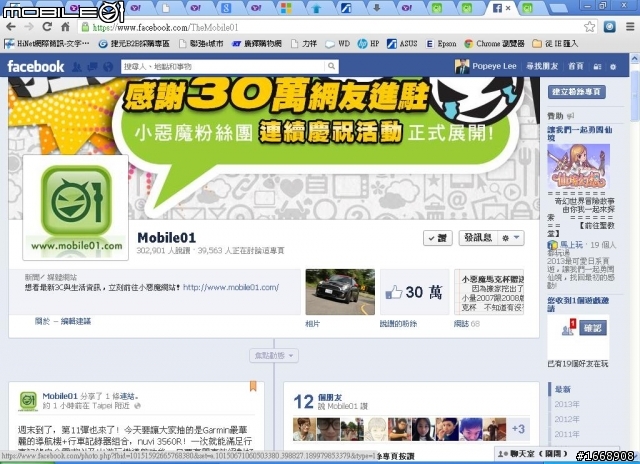640x464 pixels.
Task: Confirm the game invitation with 確認
Action: coord(593,328)
